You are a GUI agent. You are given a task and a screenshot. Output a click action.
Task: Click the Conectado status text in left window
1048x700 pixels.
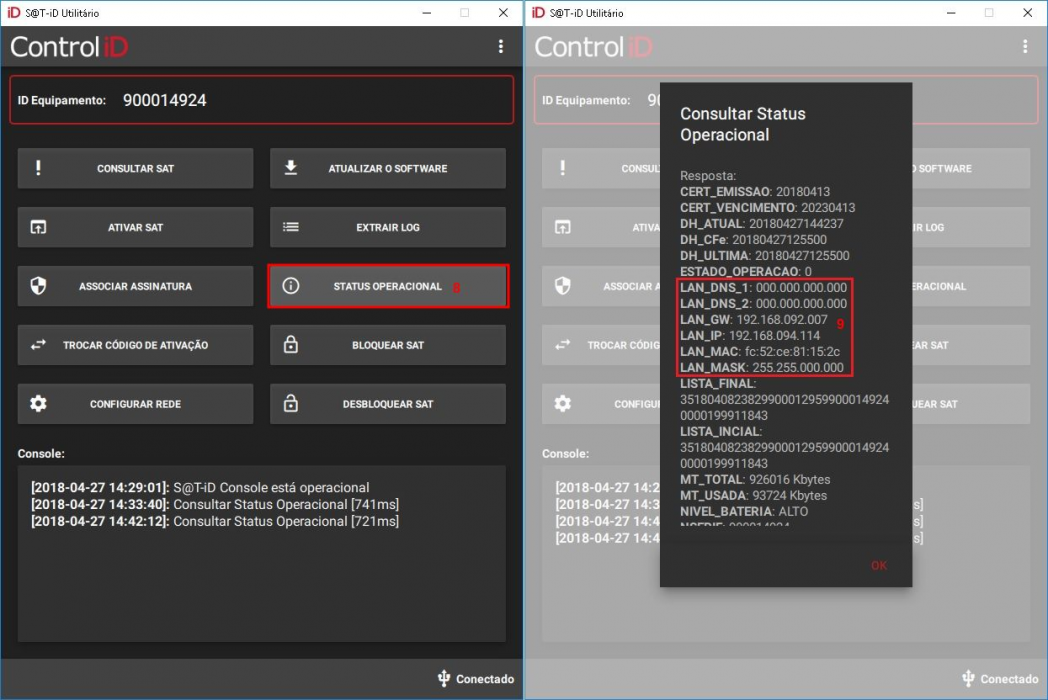pyautogui.click(x=485, y=679)
